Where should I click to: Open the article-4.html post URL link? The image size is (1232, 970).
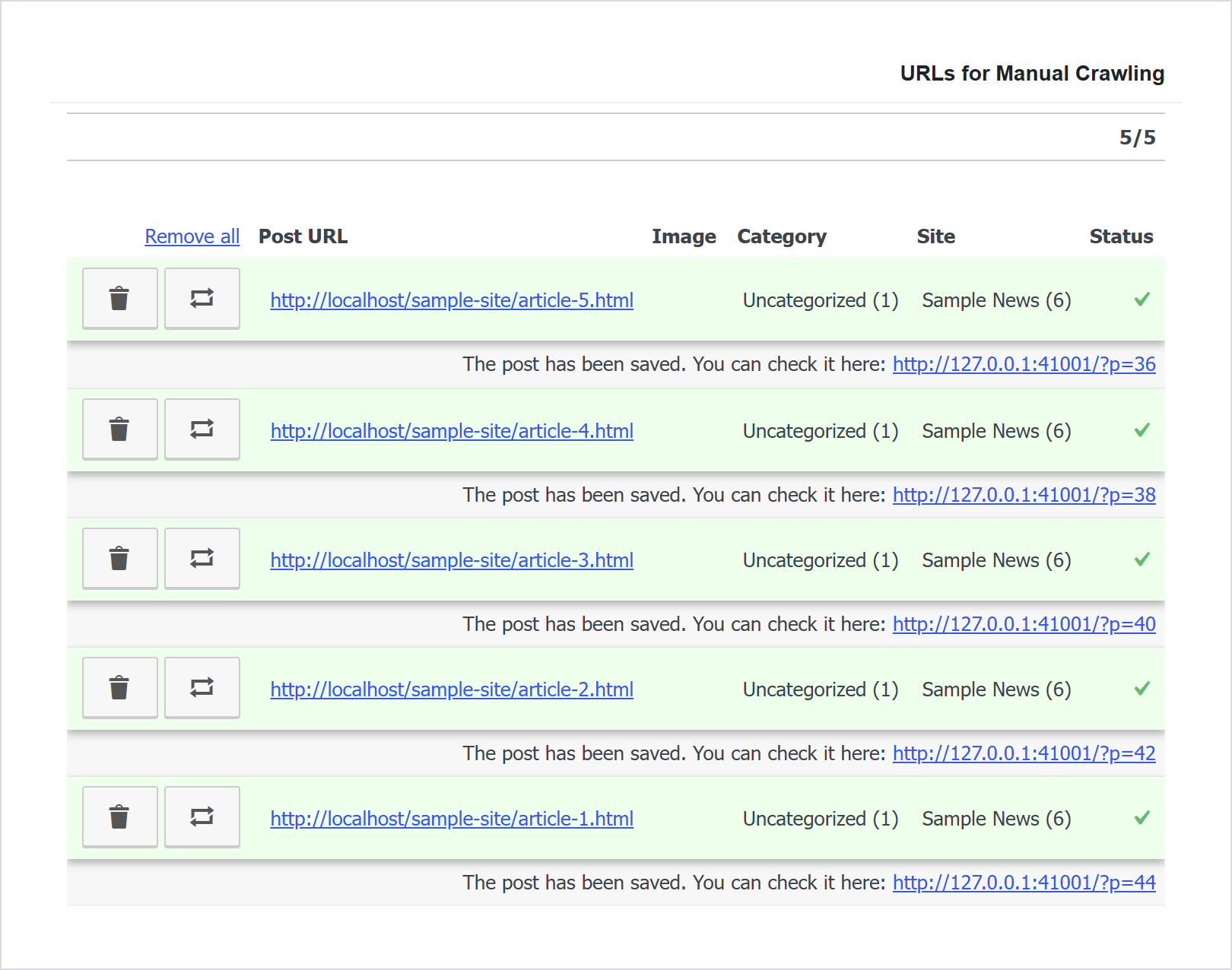point(452,431)
